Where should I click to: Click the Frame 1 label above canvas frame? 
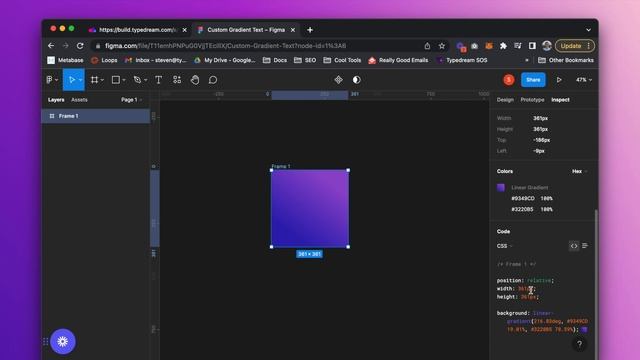pos(281,166)
